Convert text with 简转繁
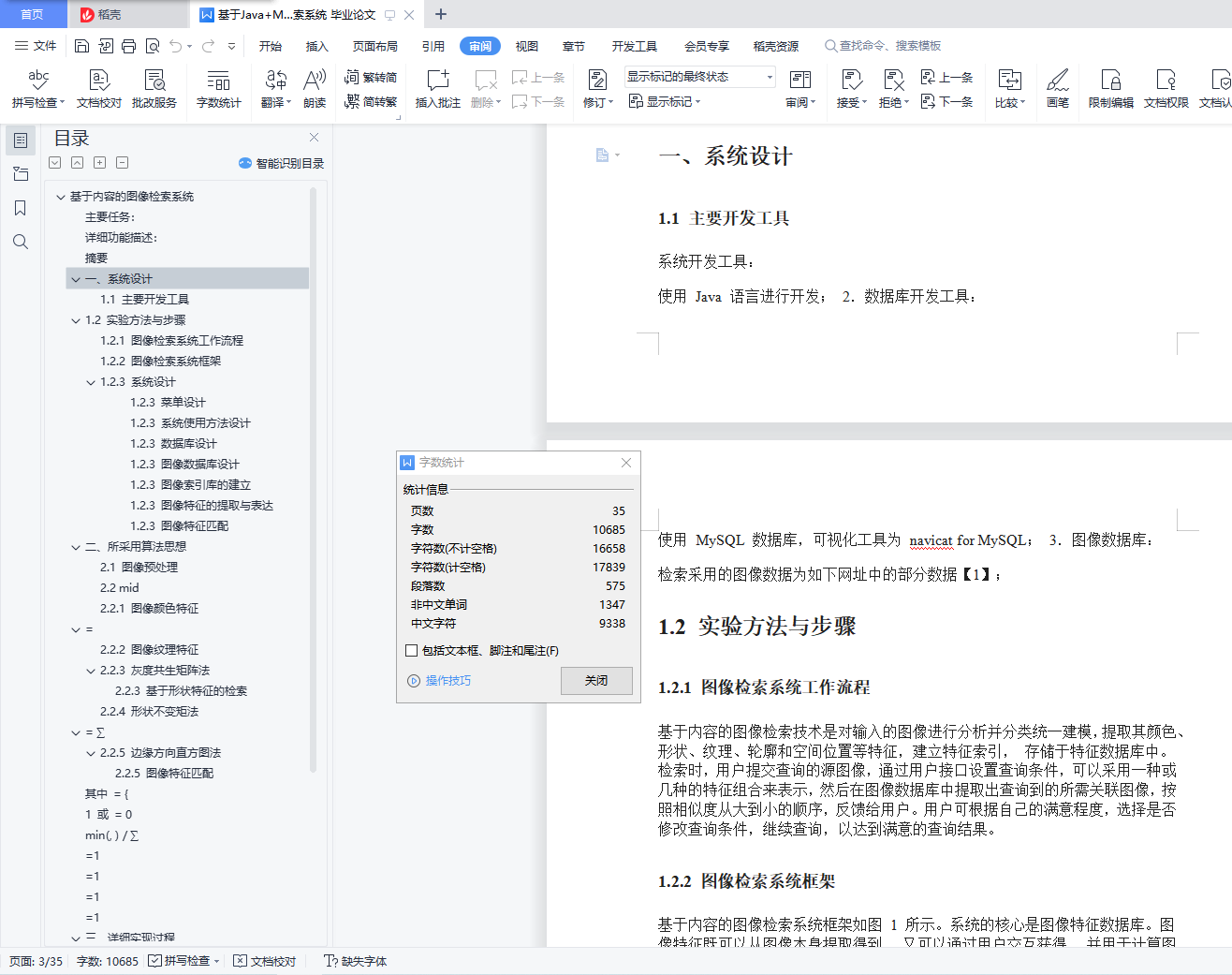Screen dimensions: 1232x975 [371, 101]
